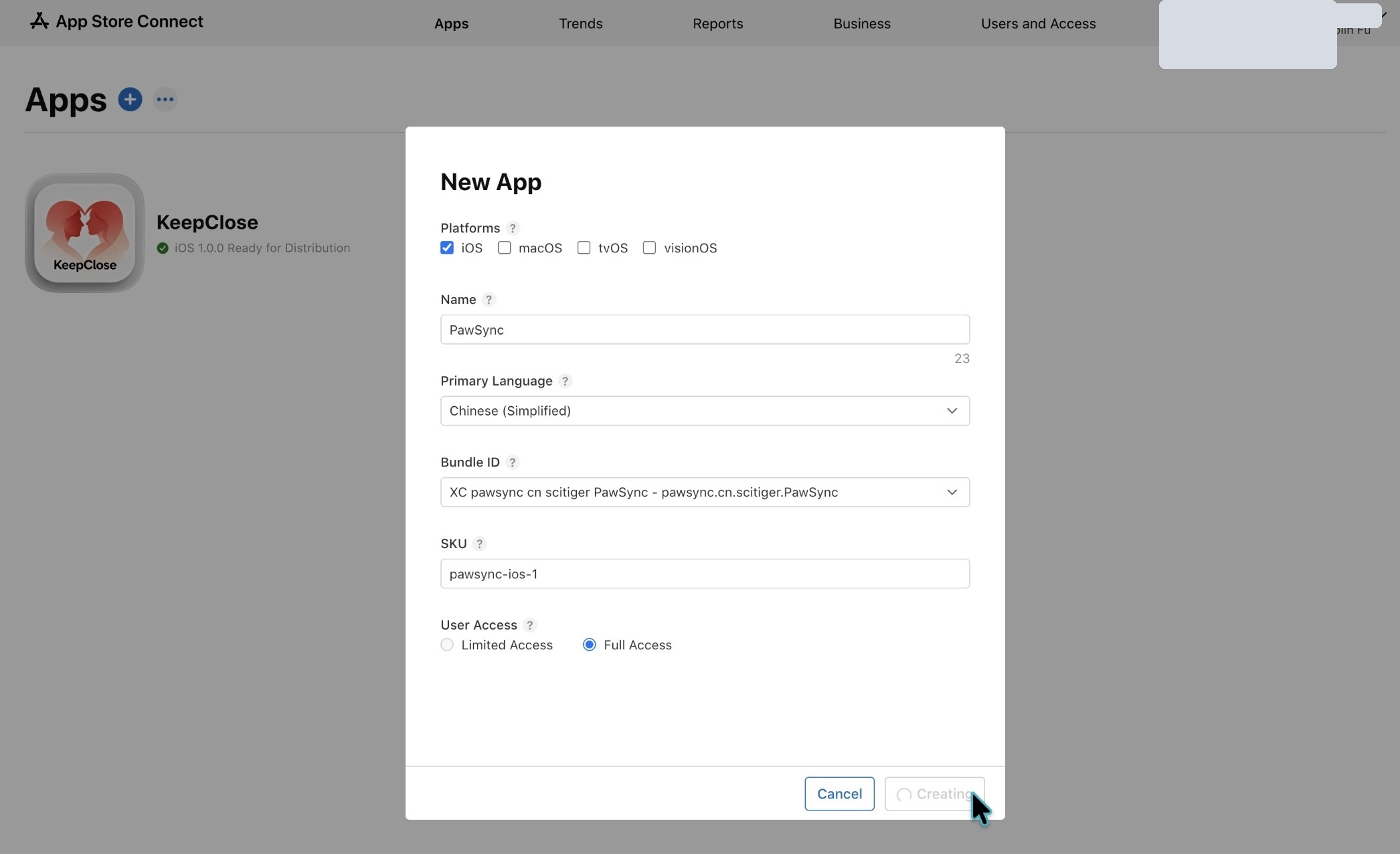This screenshot has height=854, width=1400.
Task: Click the iOS 1.0.0 Ready for Distribution status
Action: click(x=262, y=248)
